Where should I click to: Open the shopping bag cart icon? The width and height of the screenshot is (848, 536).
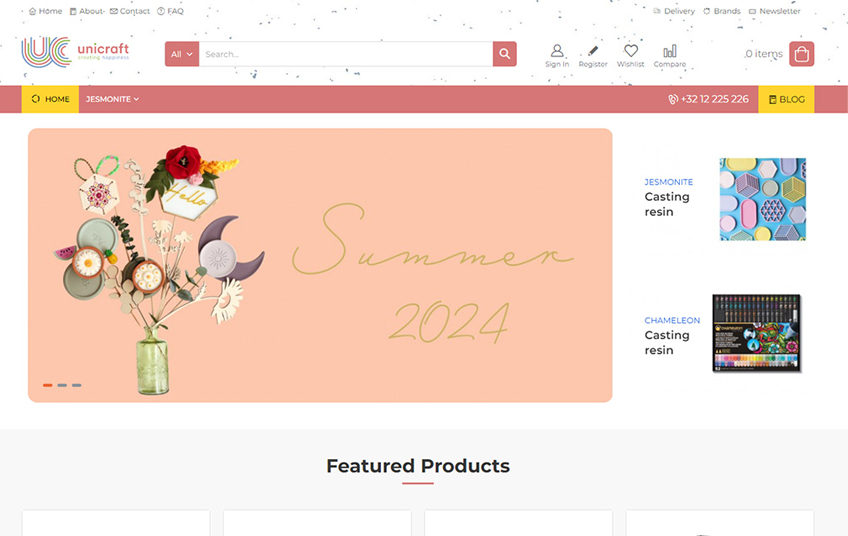pyautogui.click(x=801, y=54)
